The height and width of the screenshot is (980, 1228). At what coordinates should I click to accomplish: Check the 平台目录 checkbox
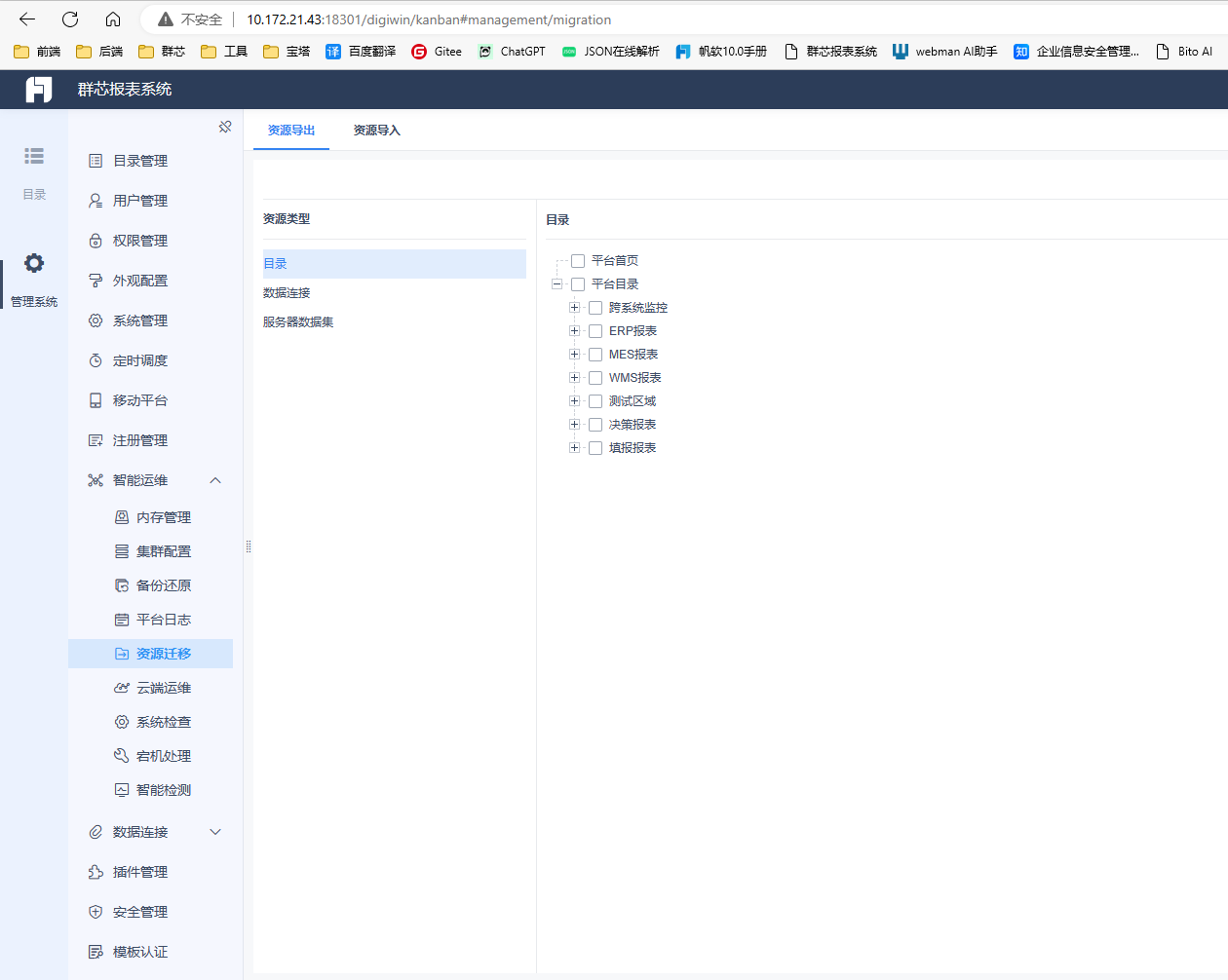tap(578, 284)
